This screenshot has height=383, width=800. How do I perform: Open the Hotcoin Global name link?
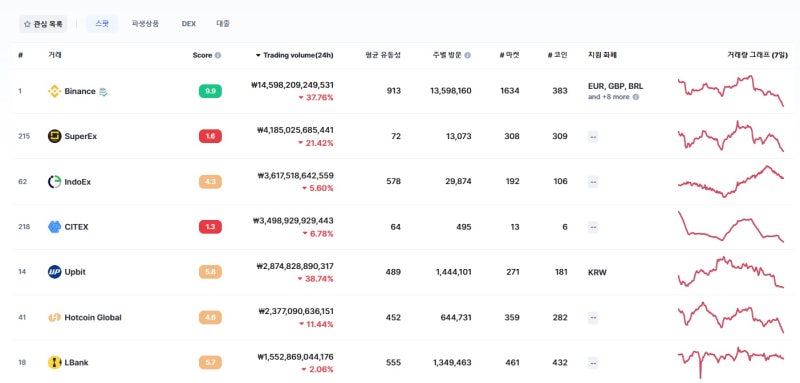(93, 317)
